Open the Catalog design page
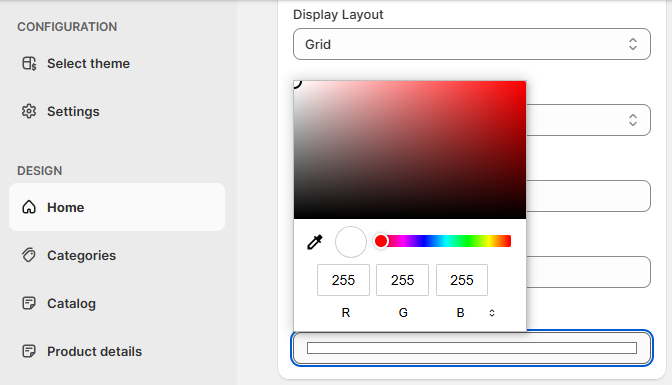Screen dimensions: 672x385 tap(72, 303)
